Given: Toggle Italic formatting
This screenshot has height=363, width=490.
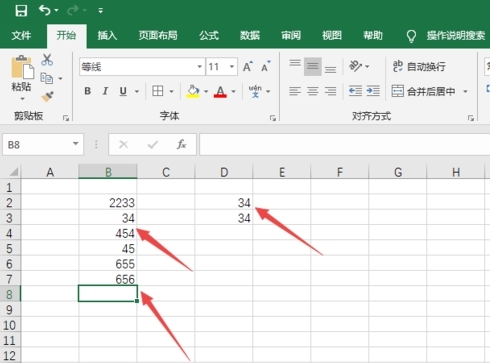Looking at the screenshot, I should point(105,91).
